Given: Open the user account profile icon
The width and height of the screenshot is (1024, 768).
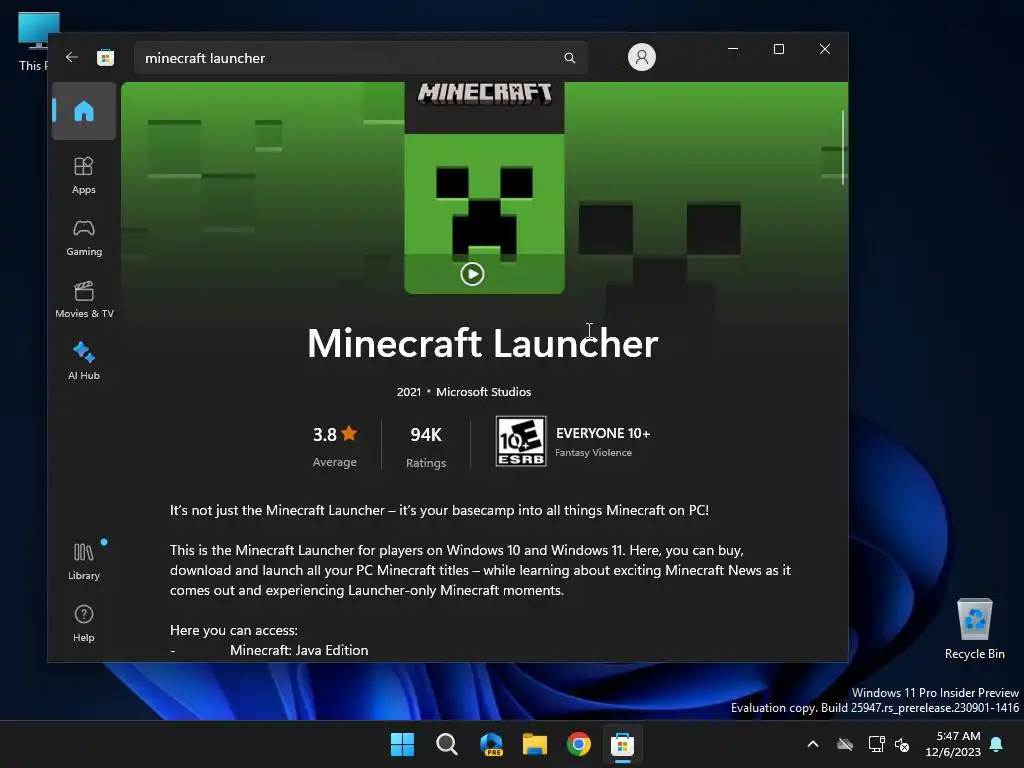Looking at the screenshot, I should click(x=641, y=57).
